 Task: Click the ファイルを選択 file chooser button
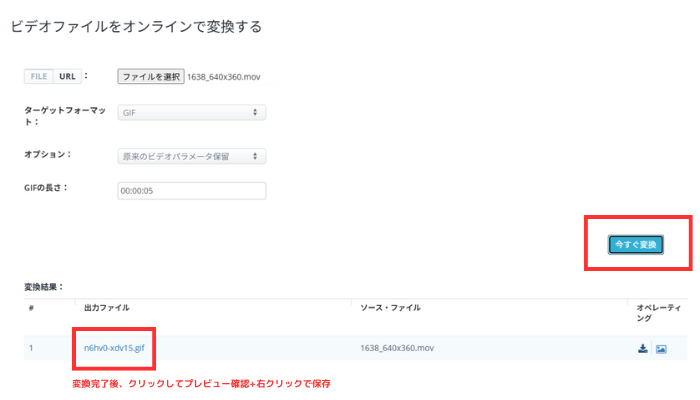pos(151,77)
